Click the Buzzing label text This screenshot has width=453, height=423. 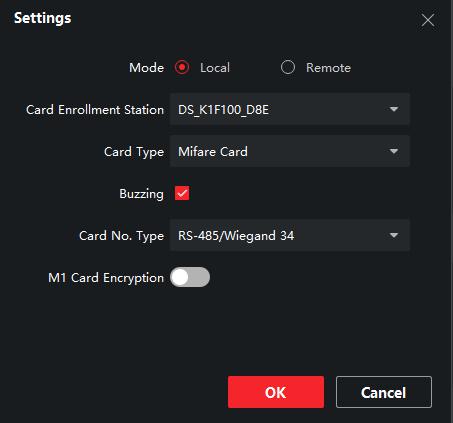tap(142, 194)
